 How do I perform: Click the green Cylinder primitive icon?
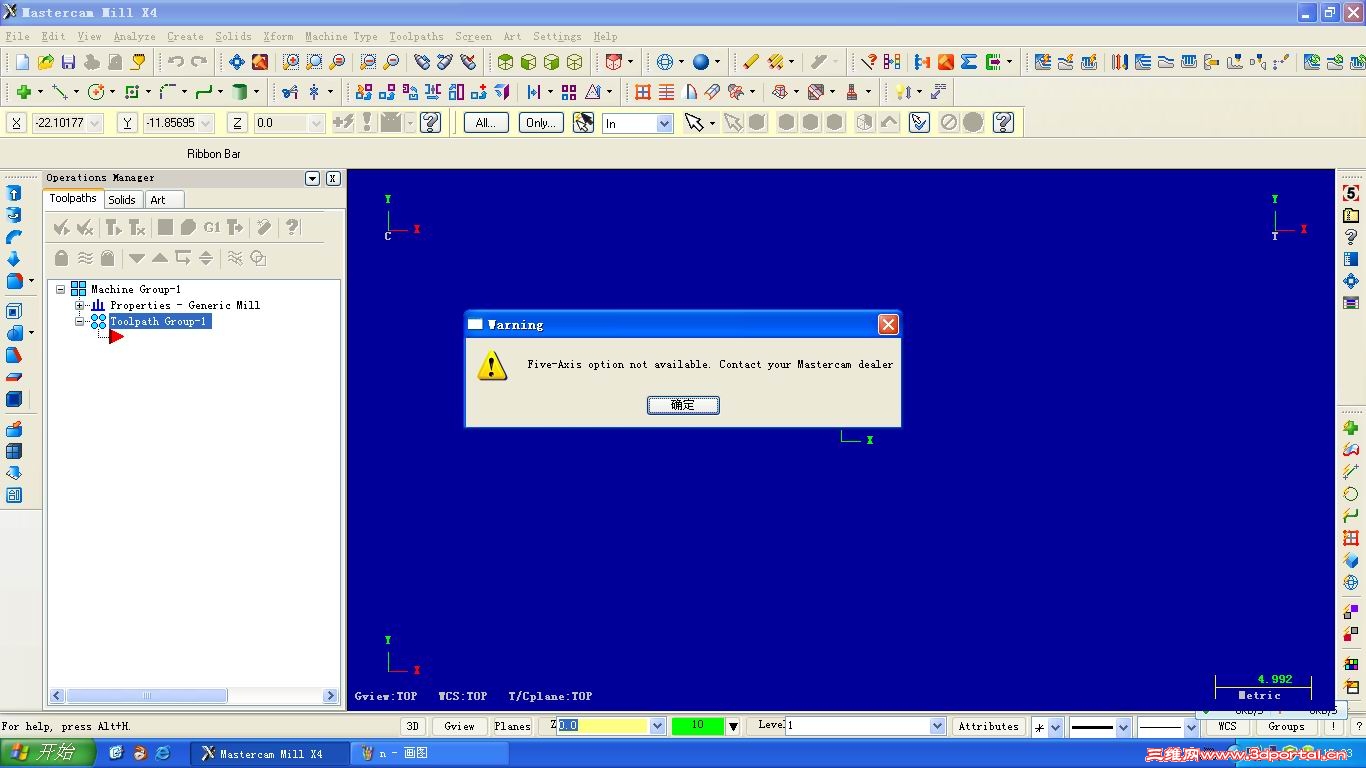240,92
